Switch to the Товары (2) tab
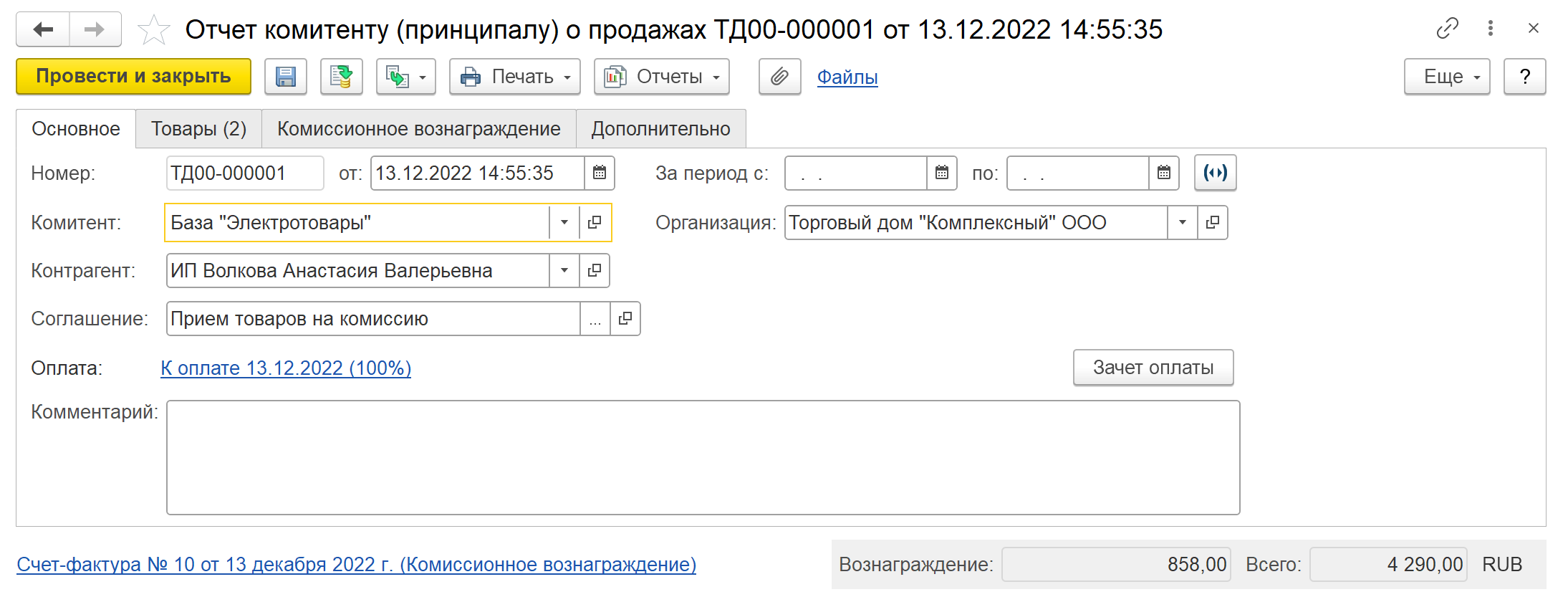The height and width of the screenshot is (602, 1568). click(x=198, y=129)
